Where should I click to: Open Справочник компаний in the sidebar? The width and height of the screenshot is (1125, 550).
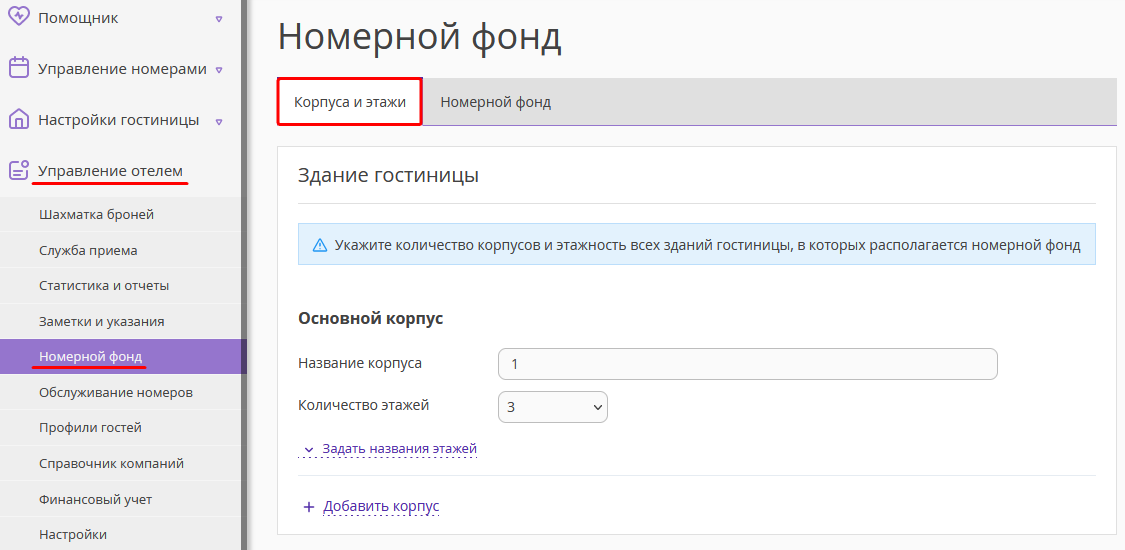pos(111,463)
